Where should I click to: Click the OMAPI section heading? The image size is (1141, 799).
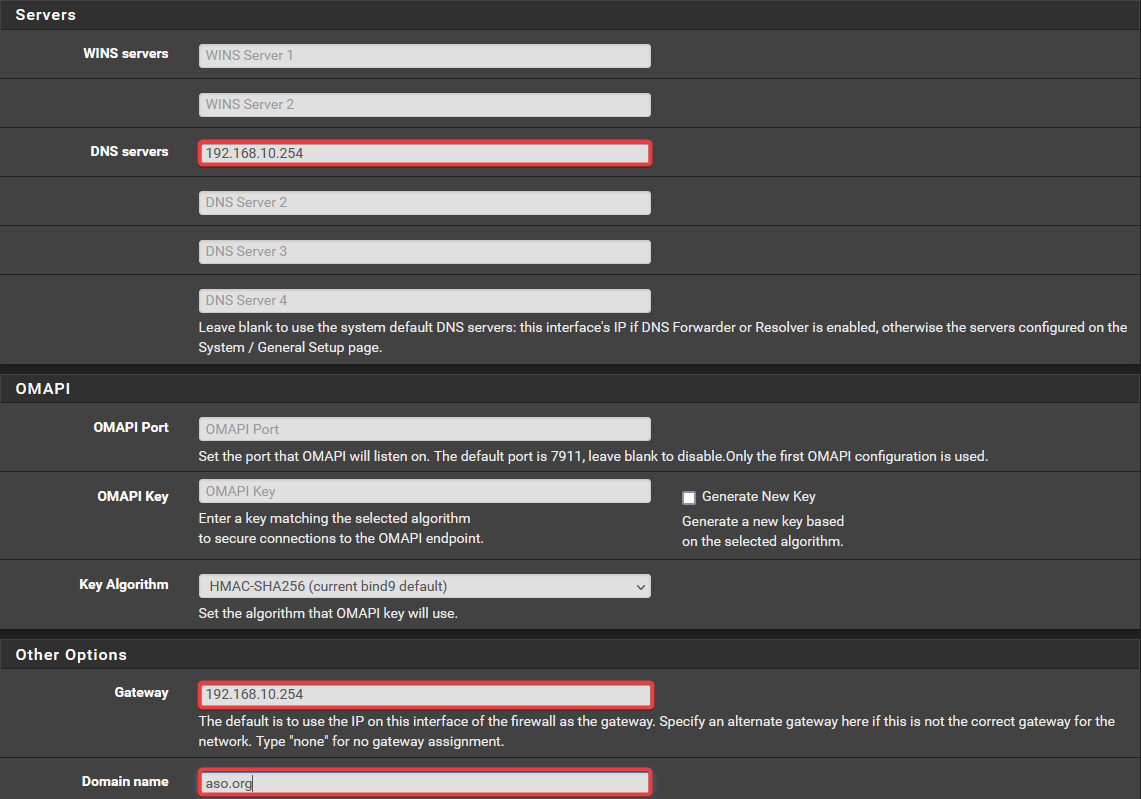tap(43, 388)
